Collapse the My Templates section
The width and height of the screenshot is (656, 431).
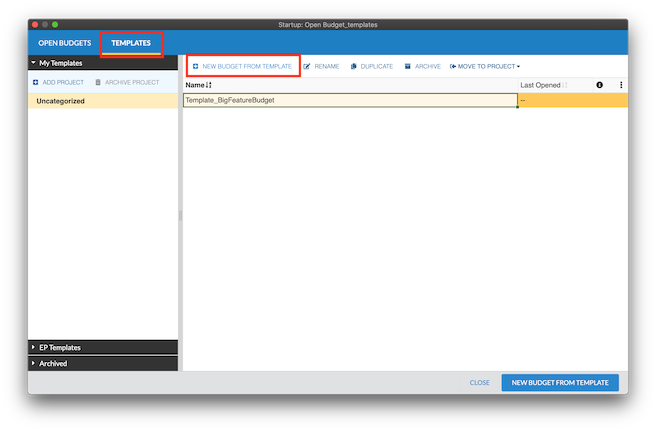coord(33,63)
